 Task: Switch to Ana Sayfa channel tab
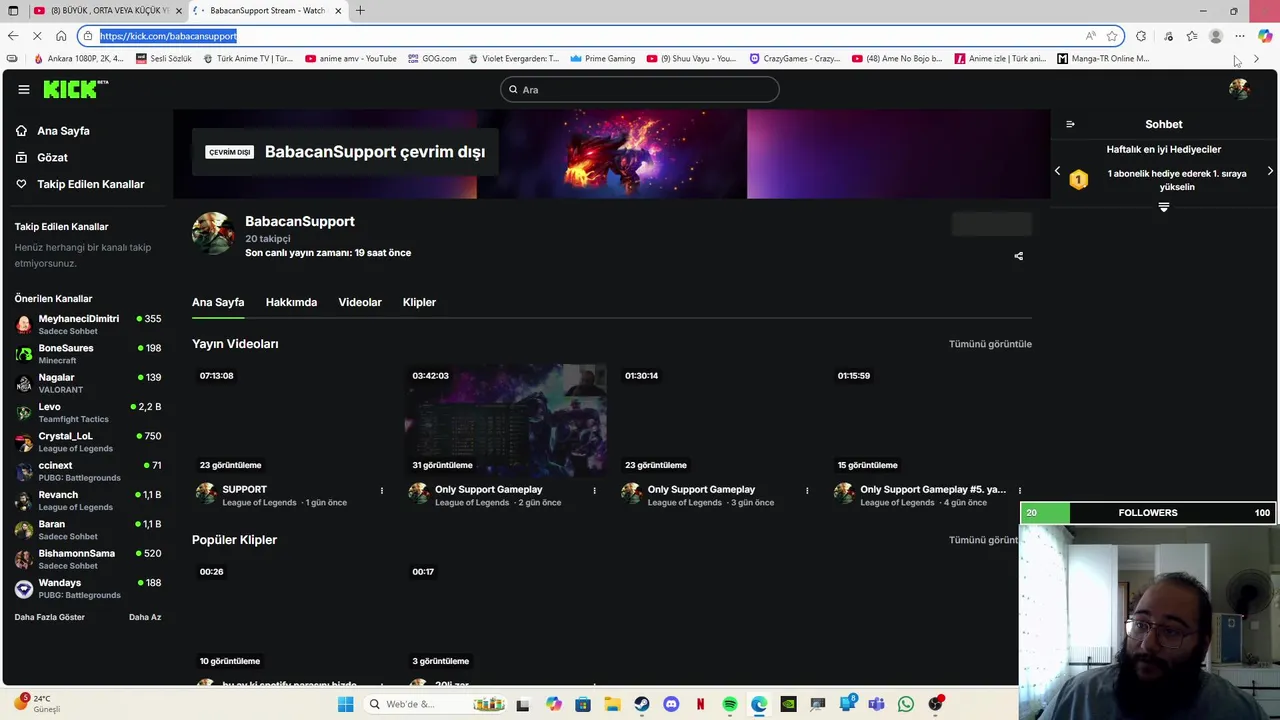(x=218, y=302)
